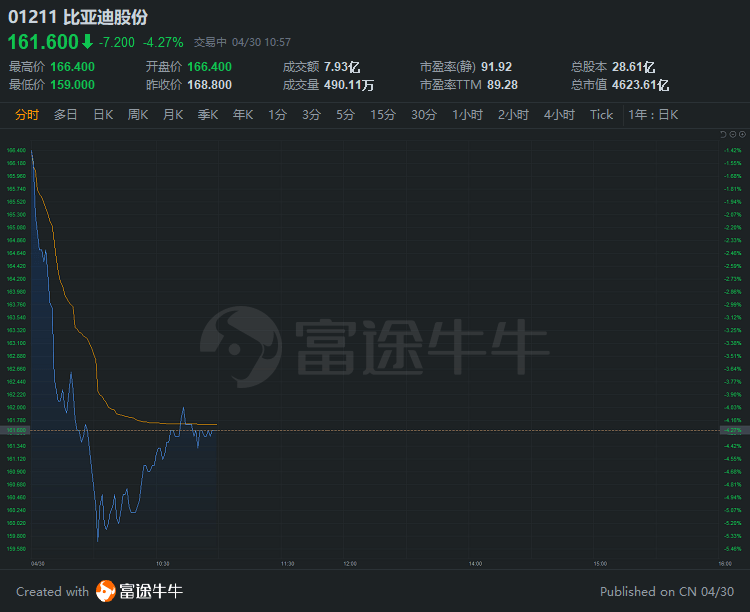Select the 分时 intraday tab
The width and height of the screenshot is (750, 612).
pyautogui.click(x=27, y=115)
